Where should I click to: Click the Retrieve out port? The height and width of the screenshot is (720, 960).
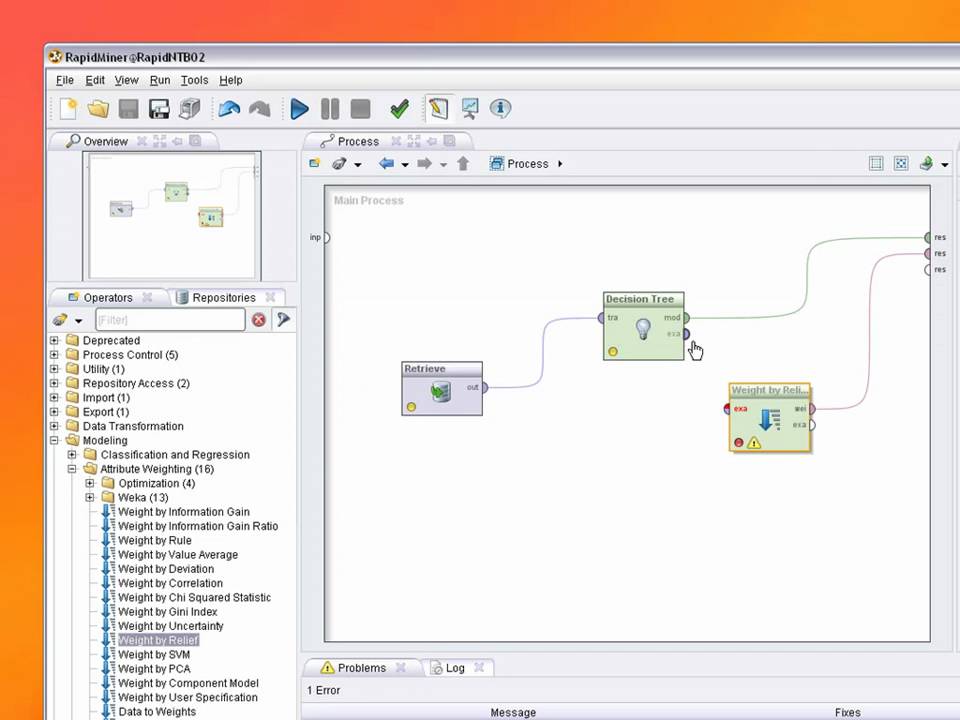[x=485, y=387]
